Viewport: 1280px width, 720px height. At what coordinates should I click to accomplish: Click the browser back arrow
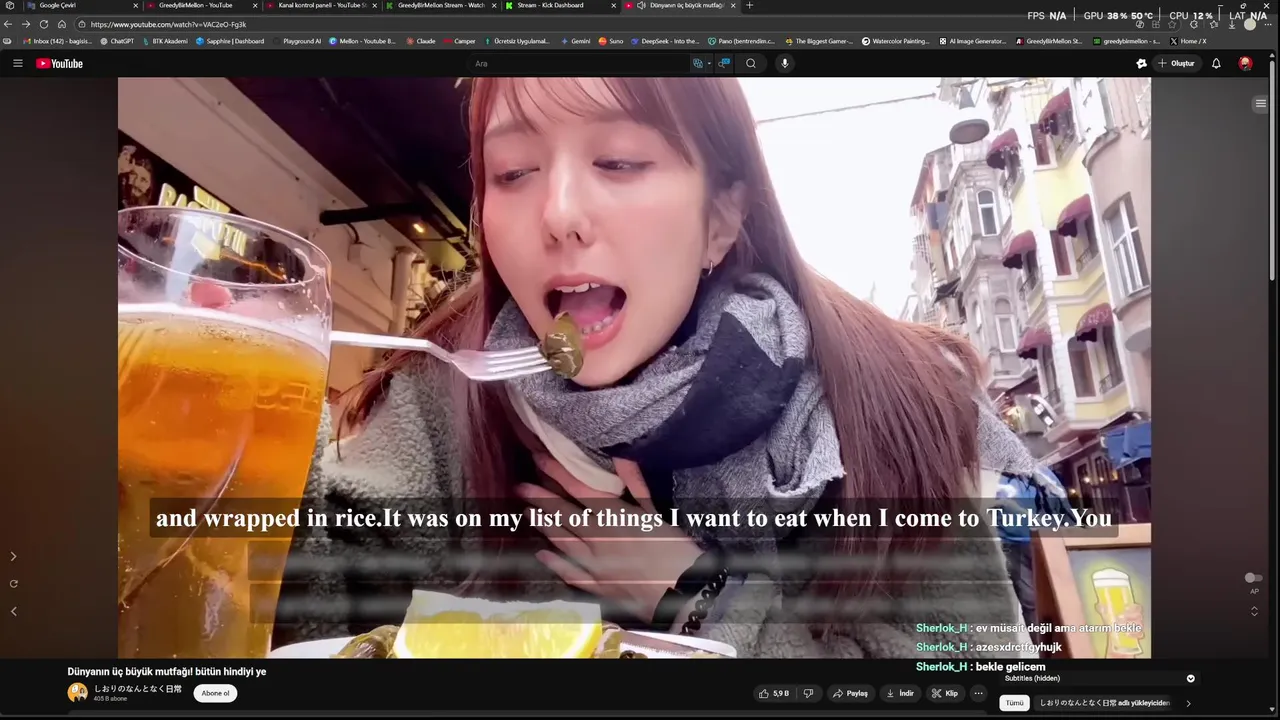(9, 24)
